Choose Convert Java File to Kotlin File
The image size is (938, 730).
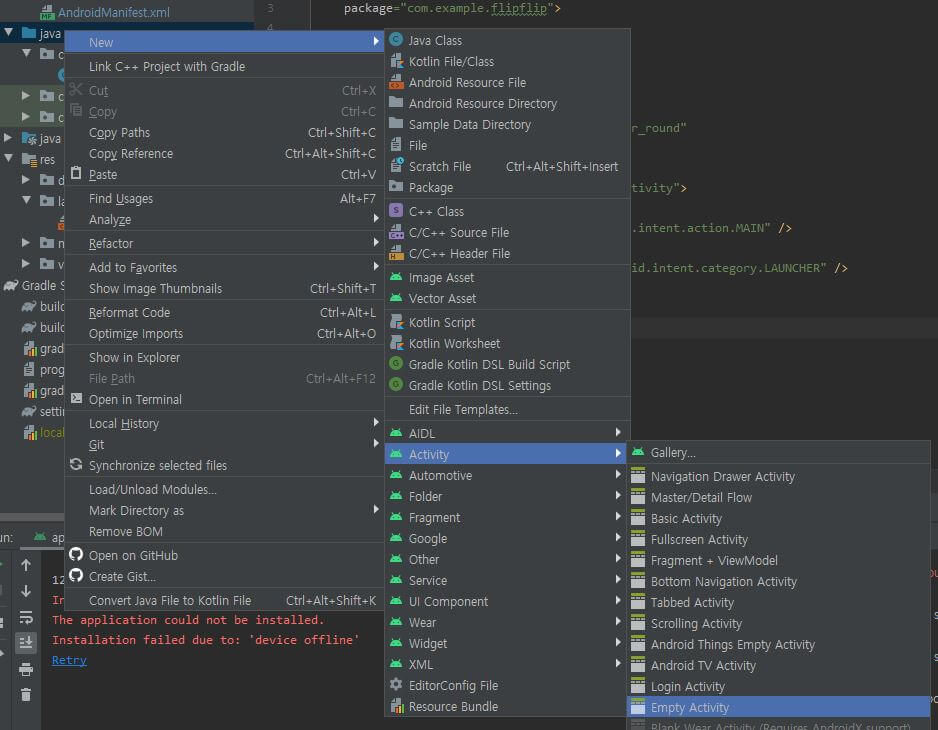point(224,600)
